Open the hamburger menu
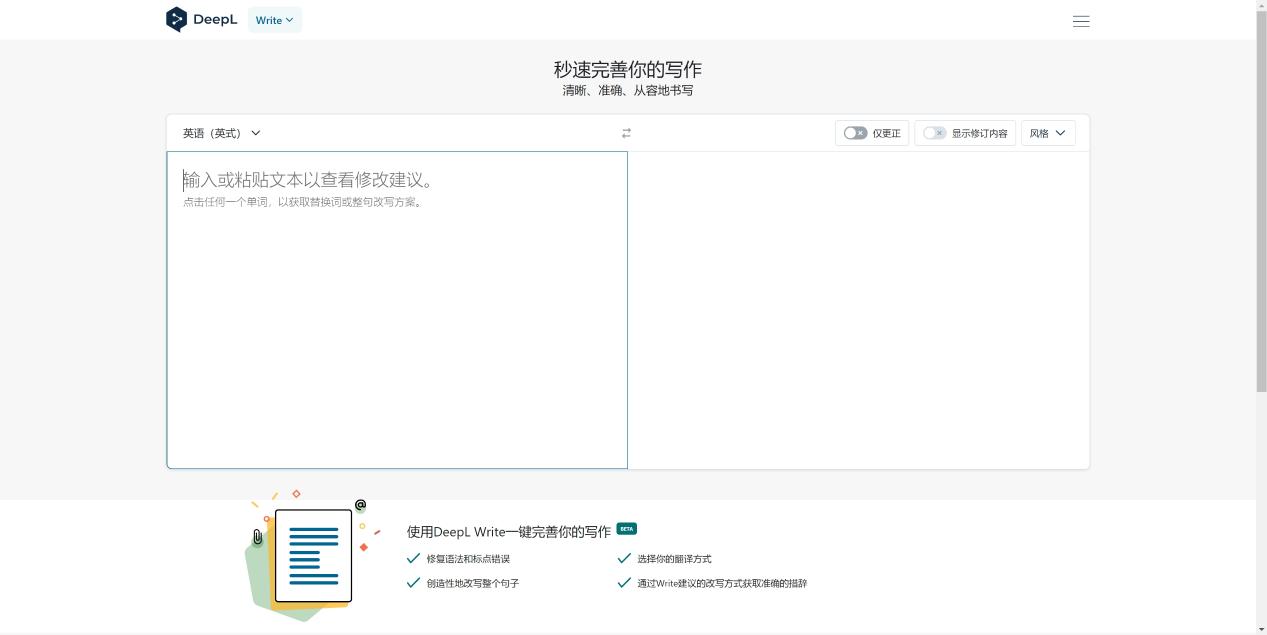This screenshot has height=635, width=1267. click(1081, 21)
